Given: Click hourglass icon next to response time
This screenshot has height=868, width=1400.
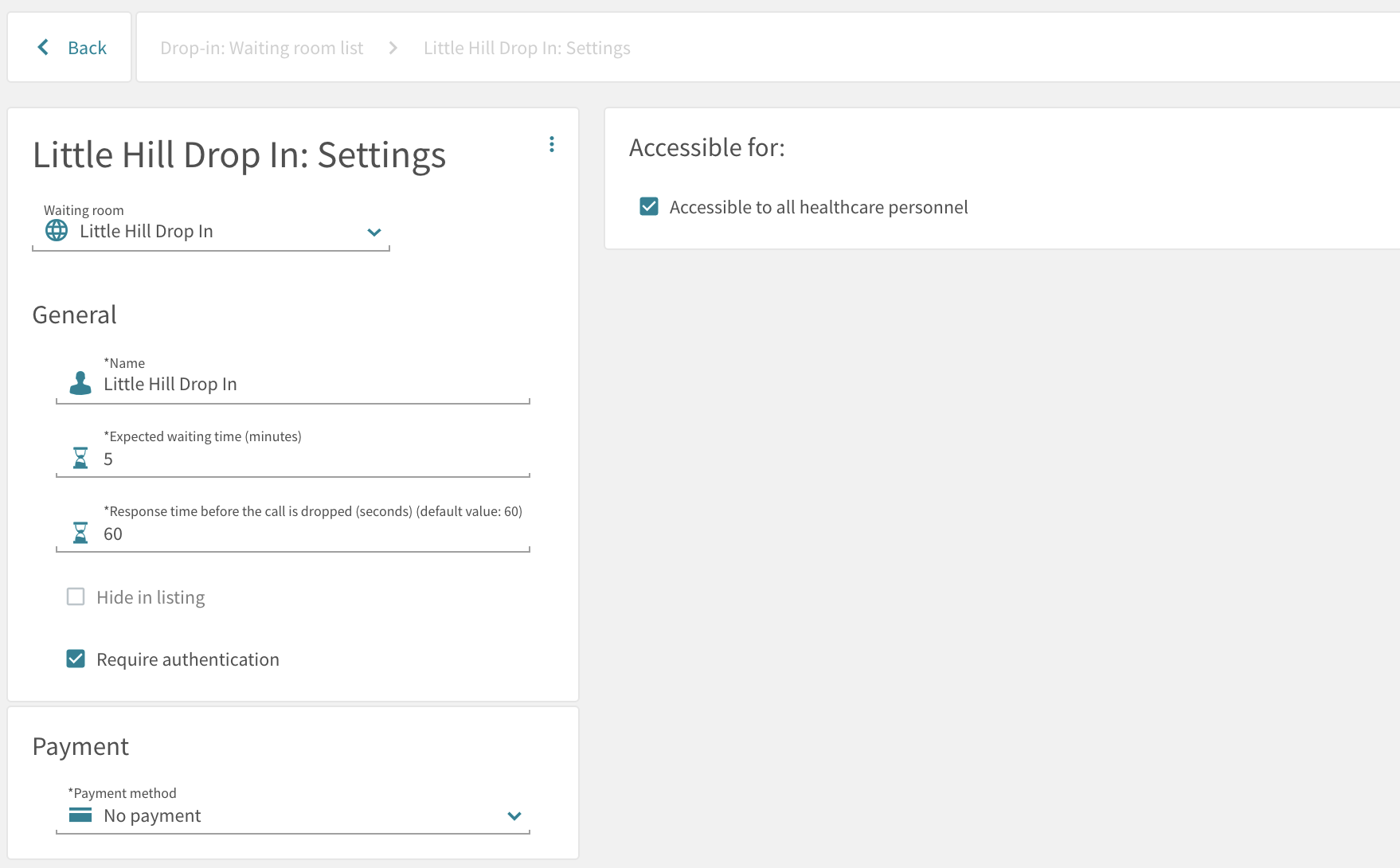Looking at the screenshot, I should click(x=80, y=533).
